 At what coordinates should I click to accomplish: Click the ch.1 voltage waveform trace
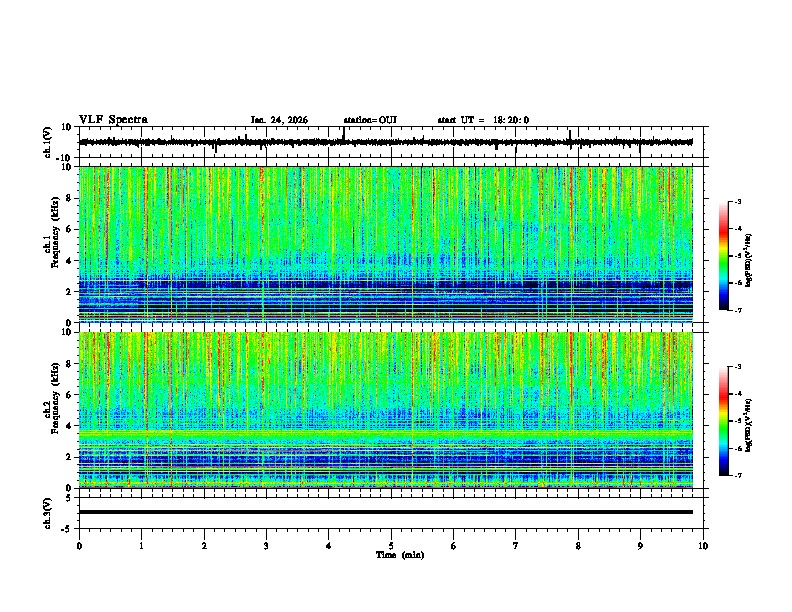tap(386, 142)
